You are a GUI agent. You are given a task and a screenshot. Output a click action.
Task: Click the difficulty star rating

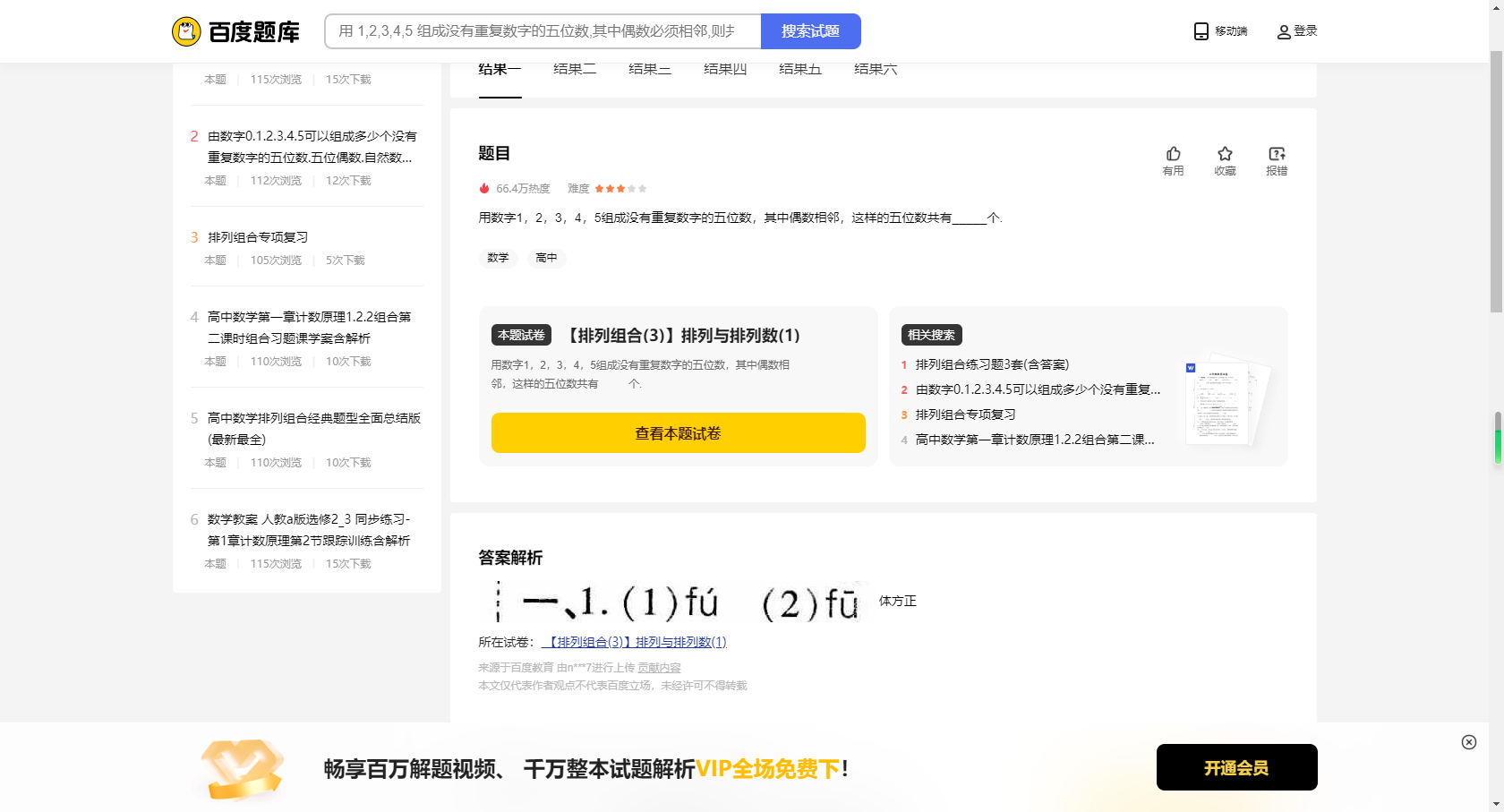click(620, 188)
